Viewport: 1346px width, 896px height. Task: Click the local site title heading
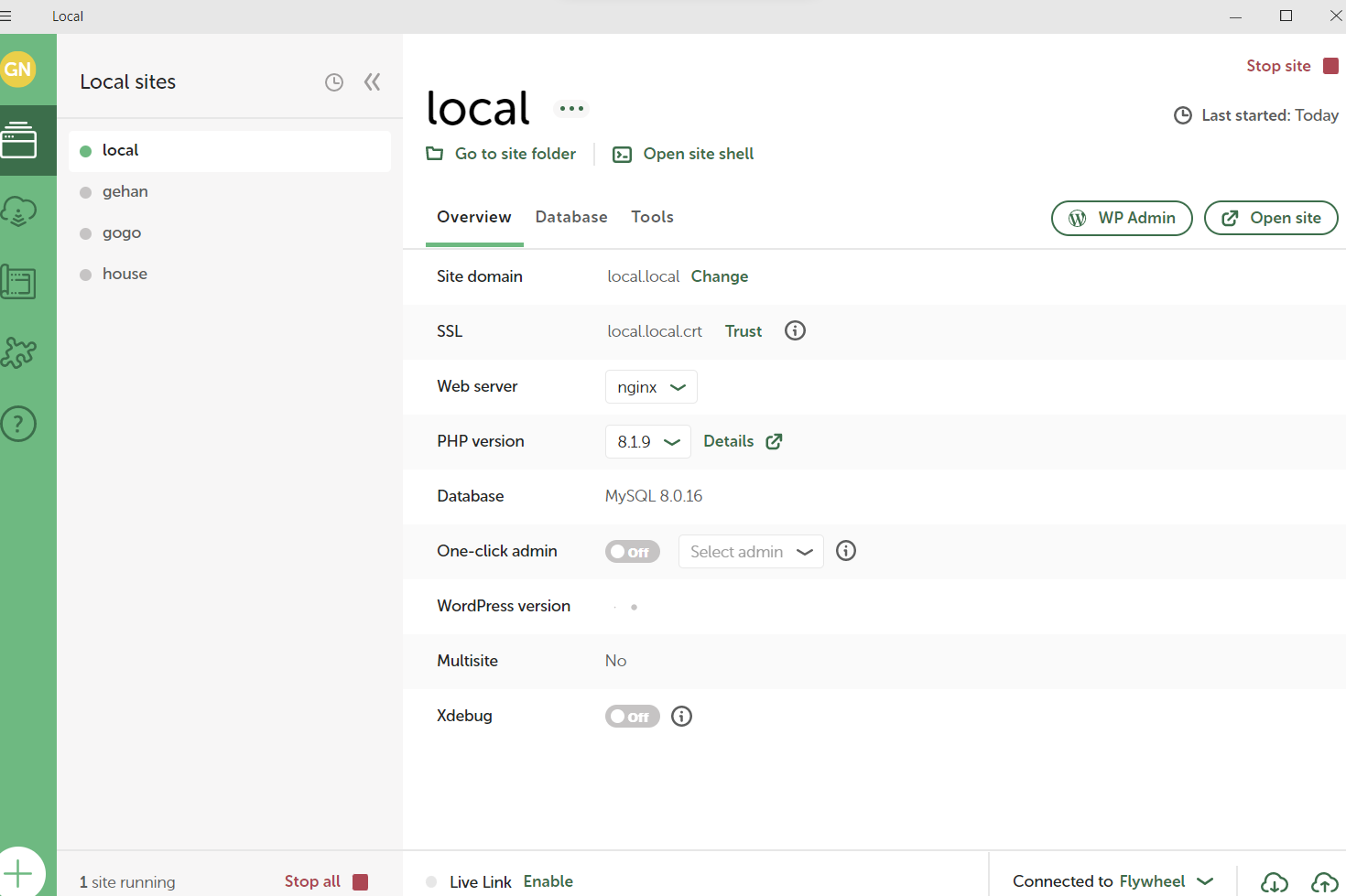478,108
